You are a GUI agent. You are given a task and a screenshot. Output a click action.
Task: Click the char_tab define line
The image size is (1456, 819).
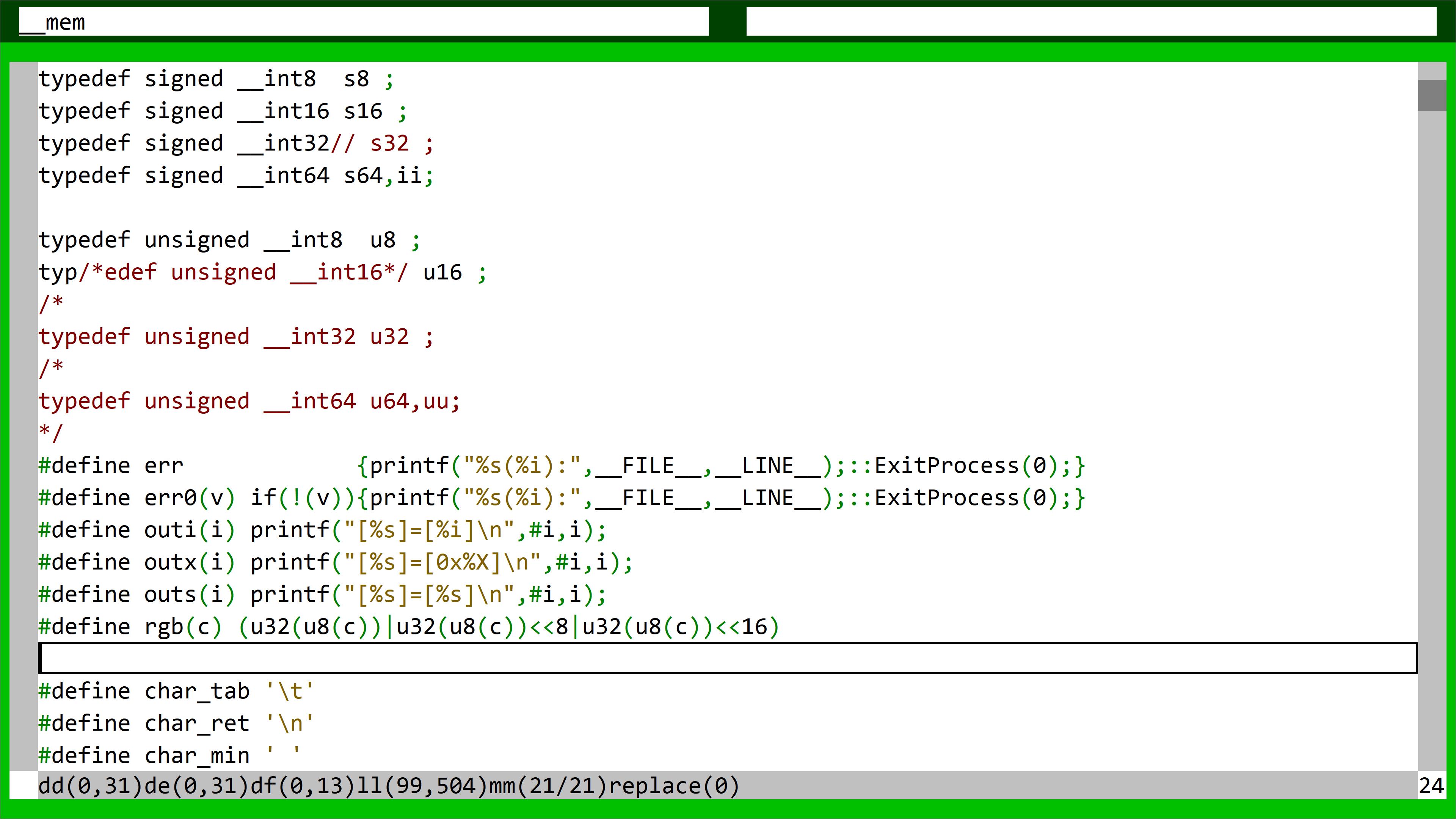176,691
